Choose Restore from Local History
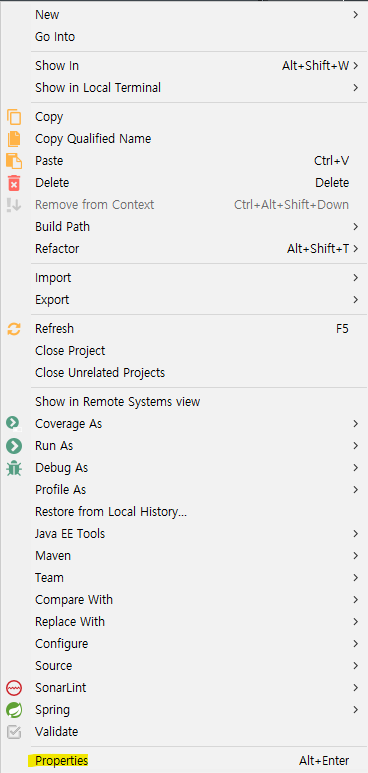 click(x=111, y=512)
